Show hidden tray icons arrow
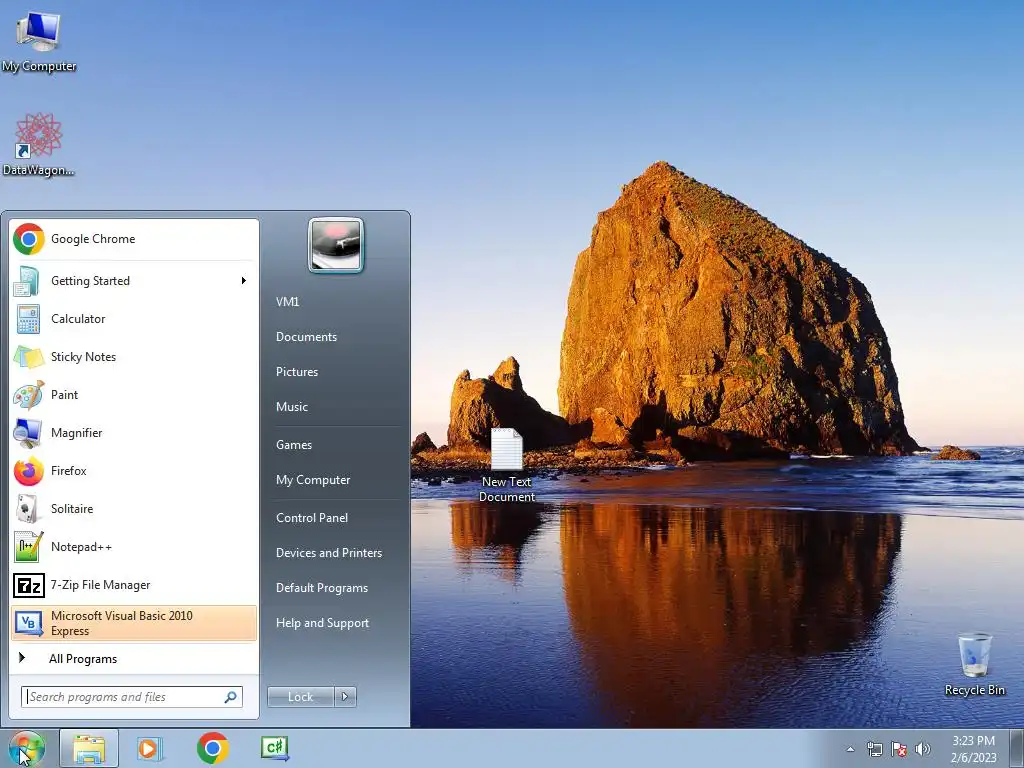 850,749
